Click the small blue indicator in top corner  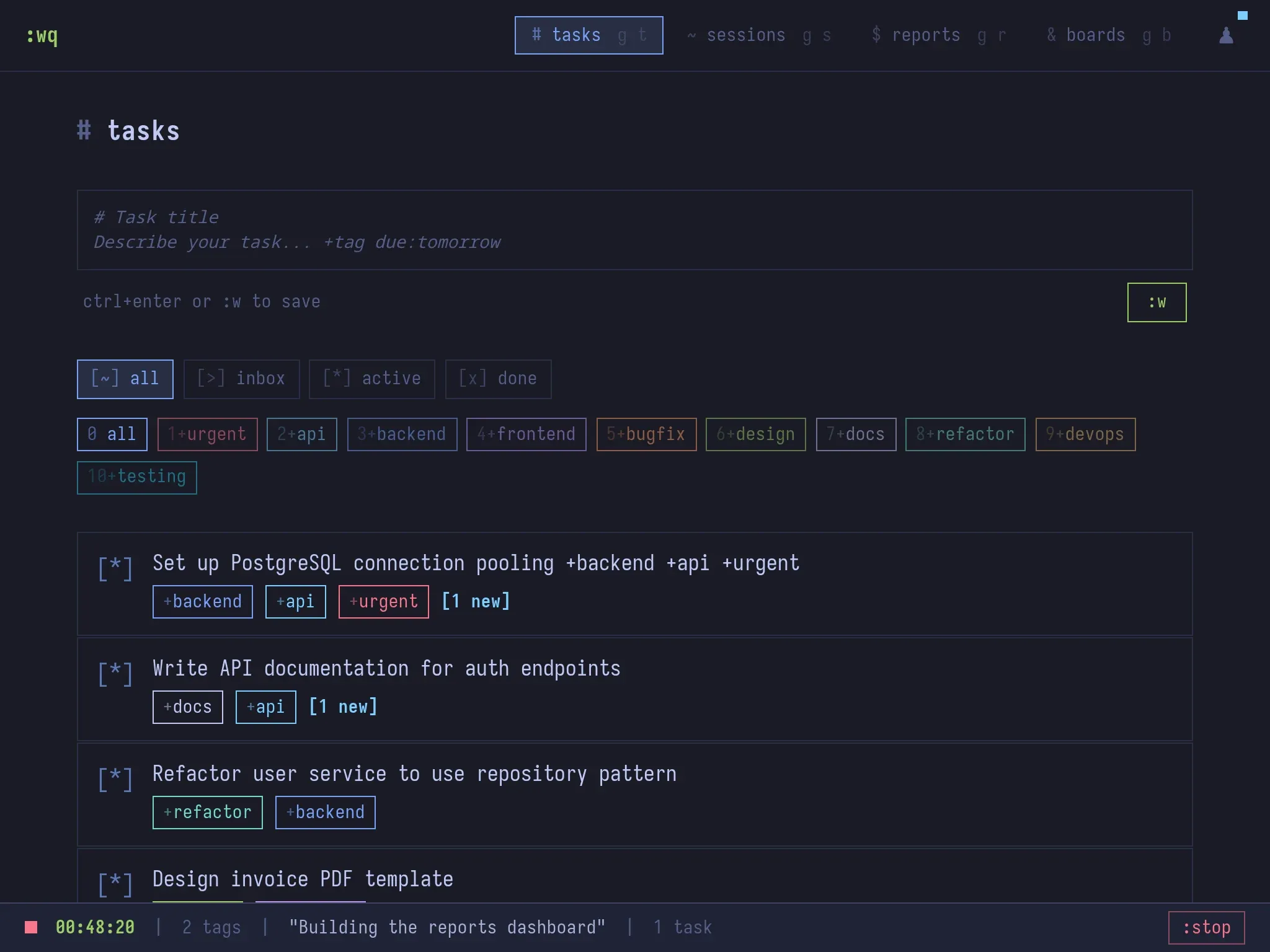(1242, 15)
